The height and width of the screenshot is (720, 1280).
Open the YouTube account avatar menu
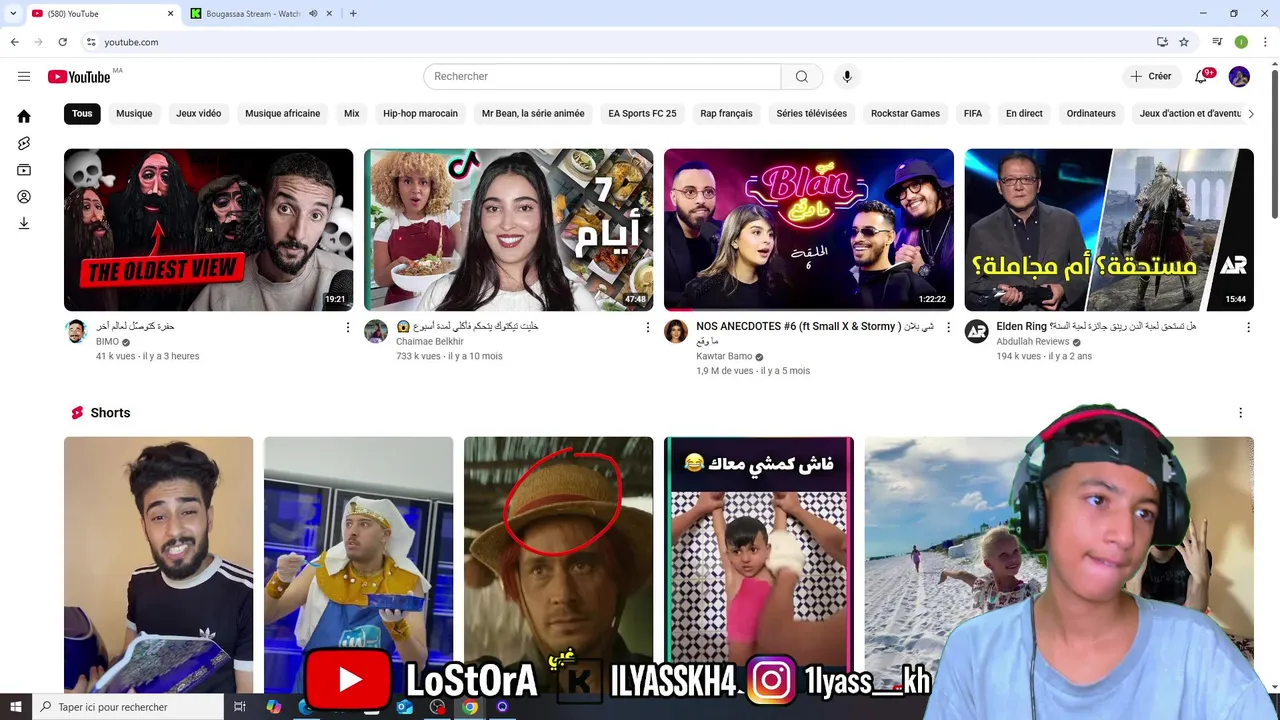[1239, 76]
